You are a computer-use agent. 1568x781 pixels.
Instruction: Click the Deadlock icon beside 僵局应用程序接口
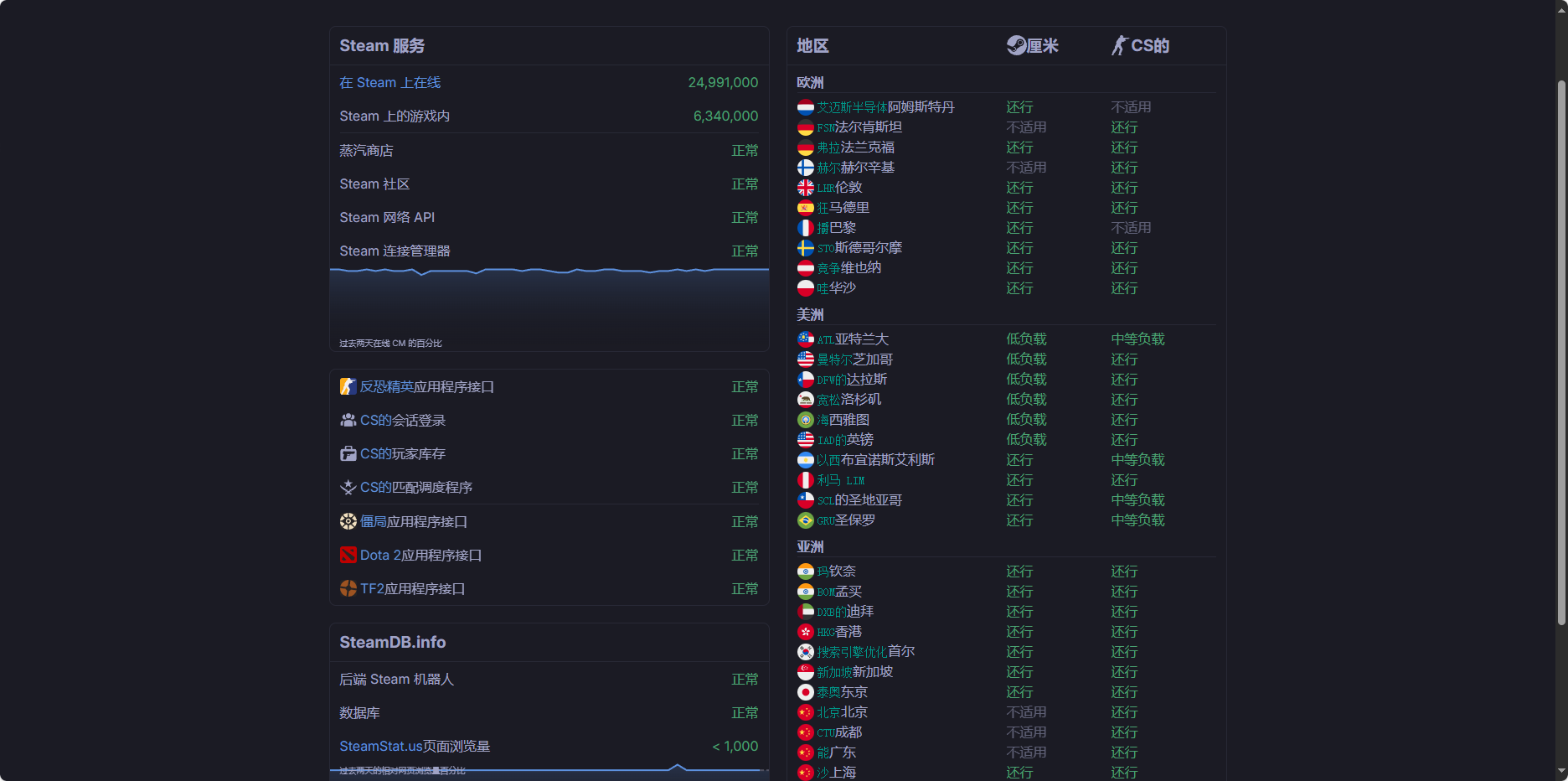click(x=348, y=521)
